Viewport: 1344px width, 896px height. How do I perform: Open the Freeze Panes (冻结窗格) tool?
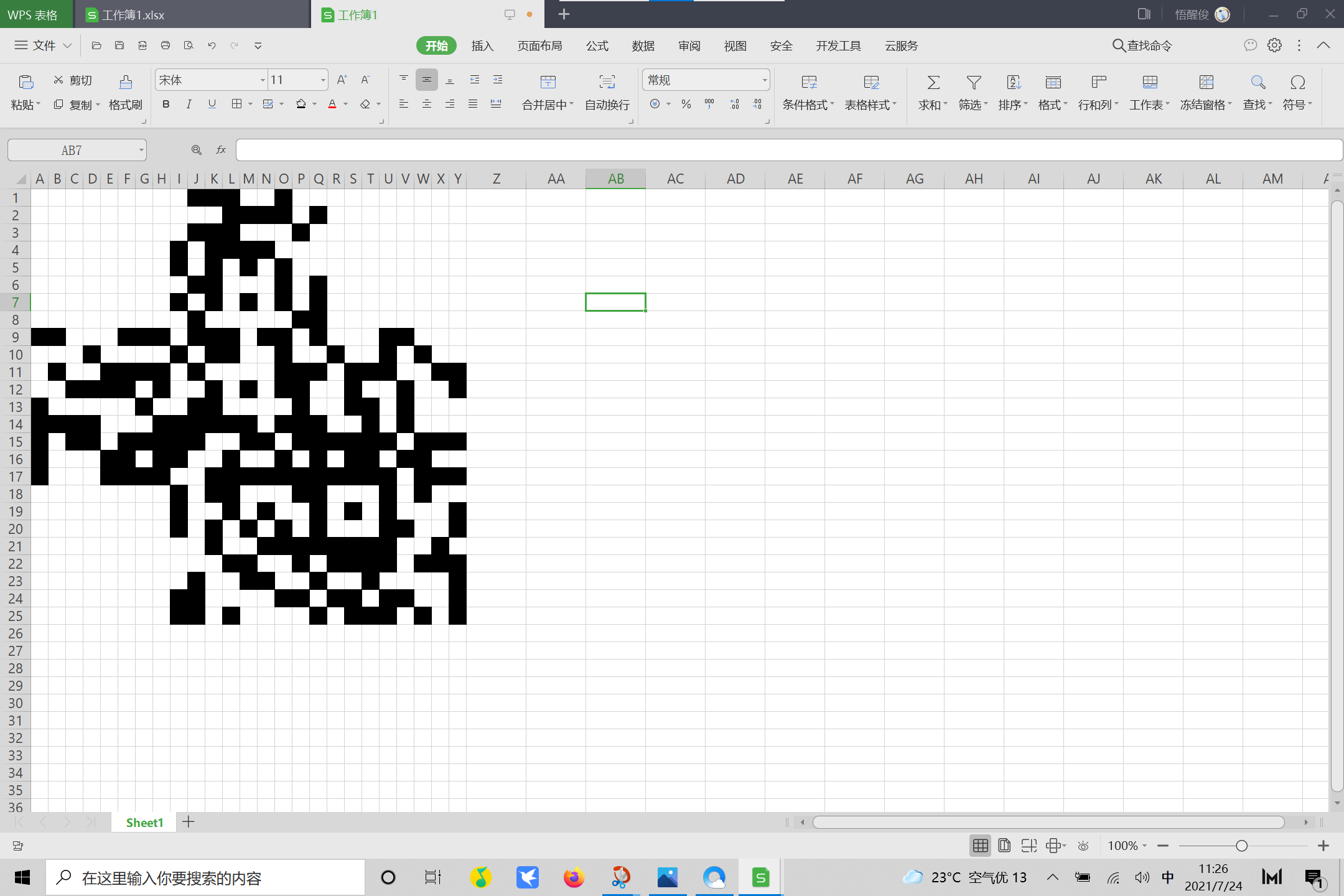1206,82
